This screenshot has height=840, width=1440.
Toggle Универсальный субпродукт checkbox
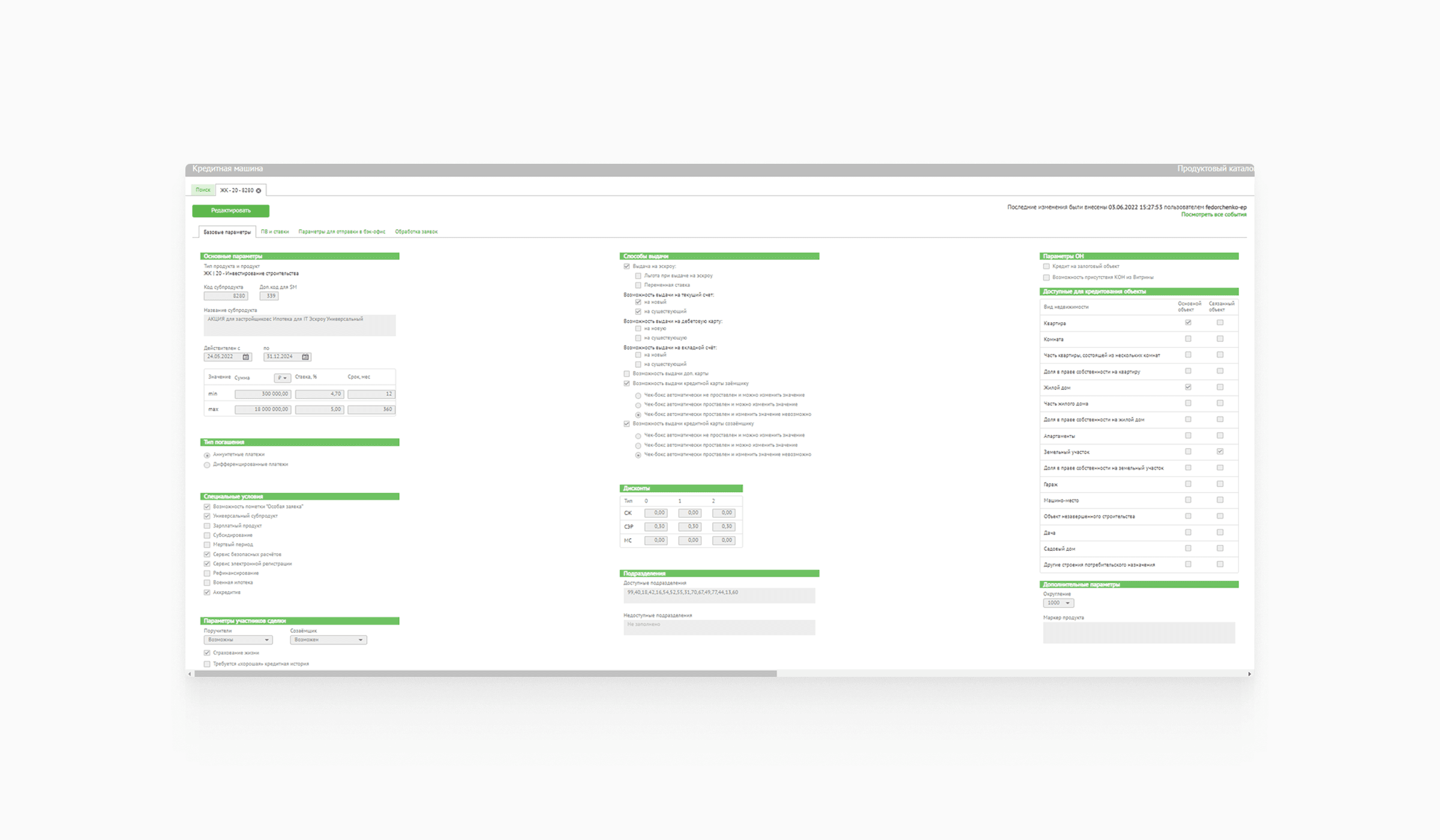[x=207, y=516]
